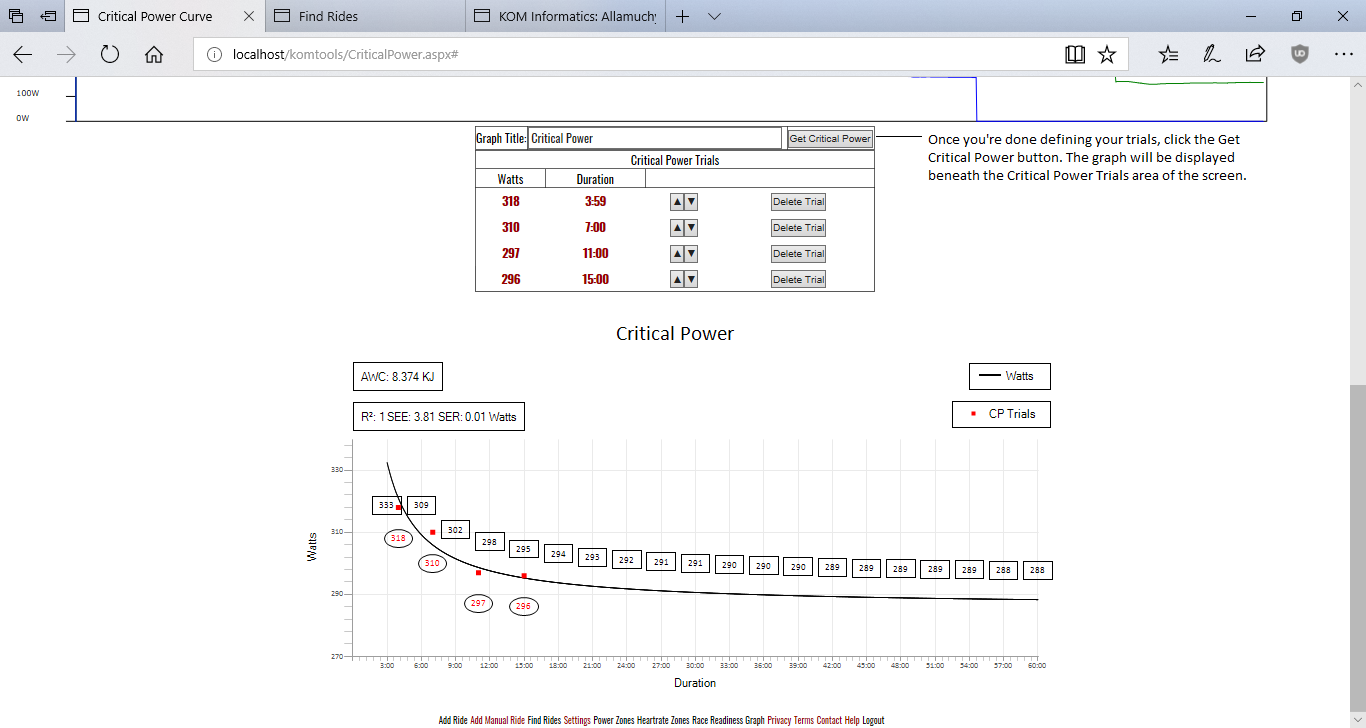
Task: Click the browser Refresh icon
Action: click(x=110, y=55)
